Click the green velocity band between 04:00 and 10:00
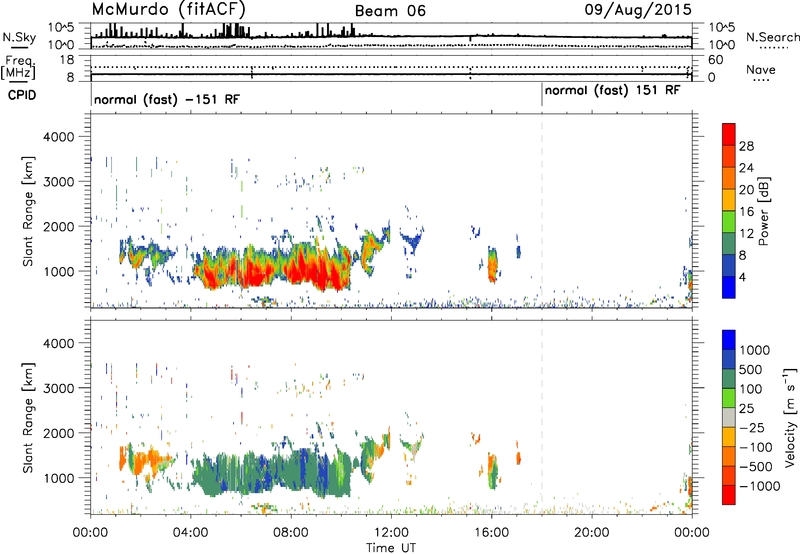Image resolution: width=800 pixels, height=554 pixels. click(x=273, y=473)
